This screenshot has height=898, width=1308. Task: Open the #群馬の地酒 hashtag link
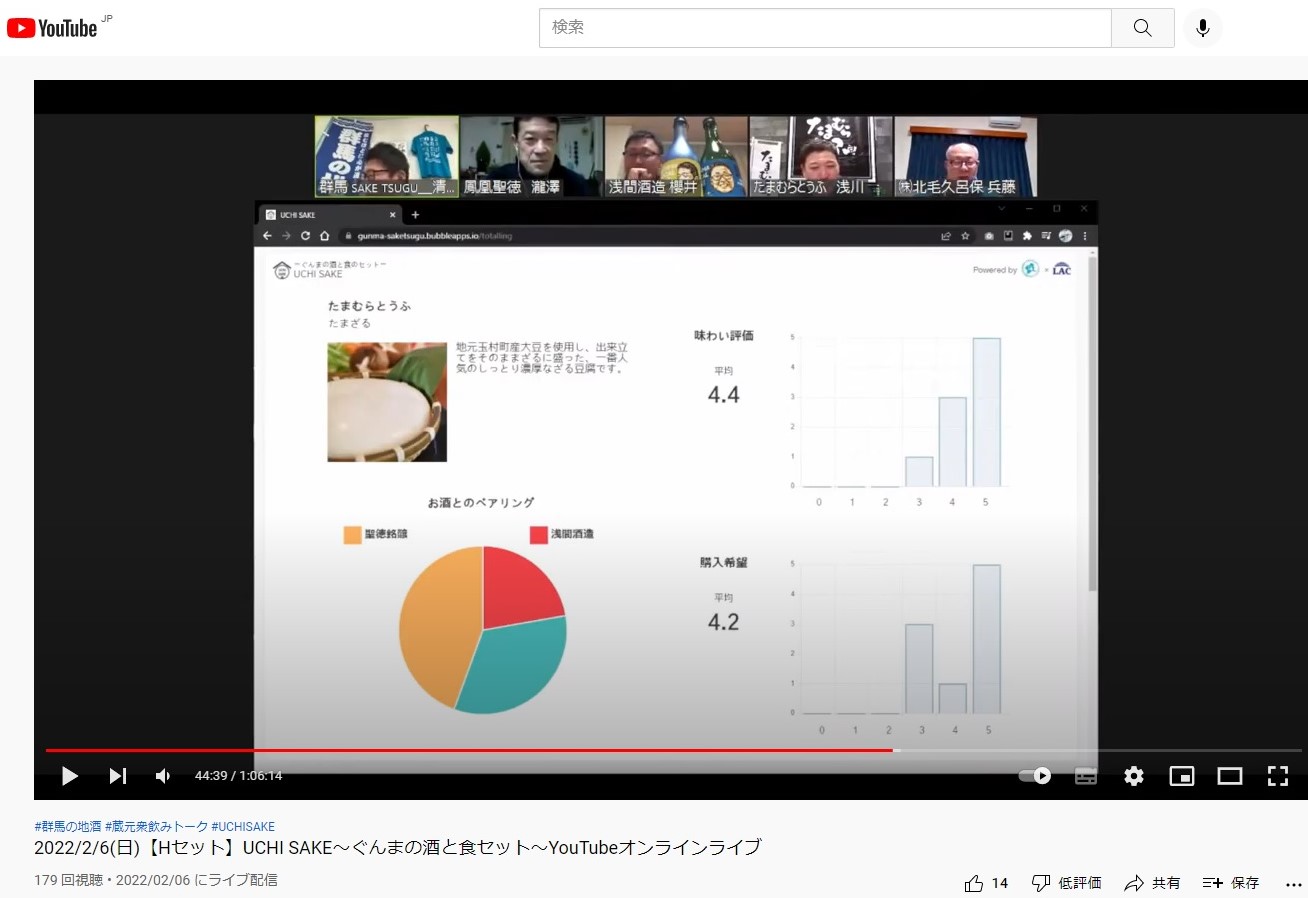68,827
